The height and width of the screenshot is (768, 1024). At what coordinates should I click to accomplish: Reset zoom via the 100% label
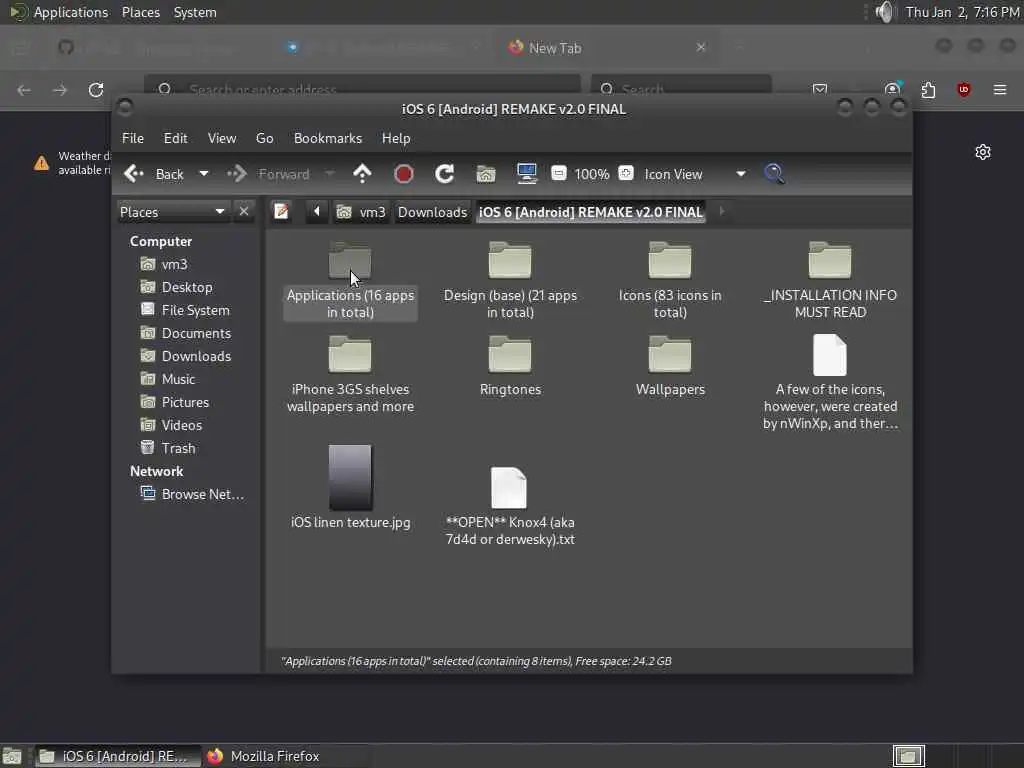pos(592,174)
